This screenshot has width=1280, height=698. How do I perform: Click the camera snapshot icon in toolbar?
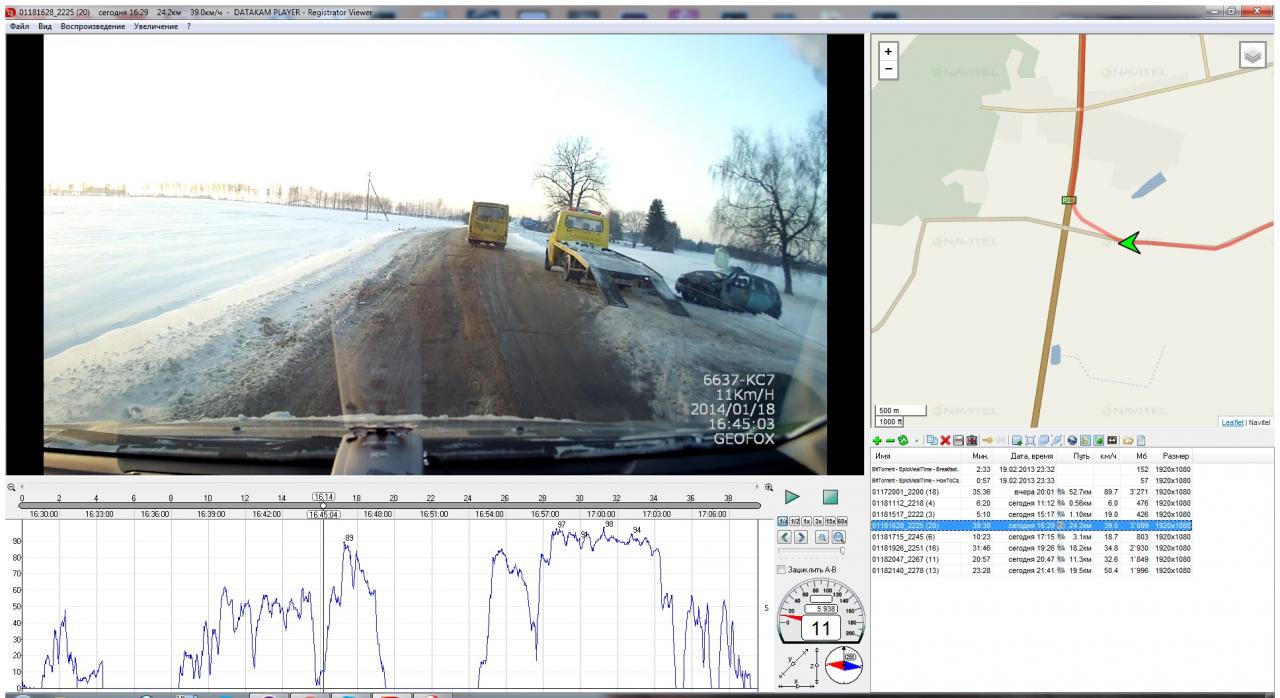(x=970, y=440)
